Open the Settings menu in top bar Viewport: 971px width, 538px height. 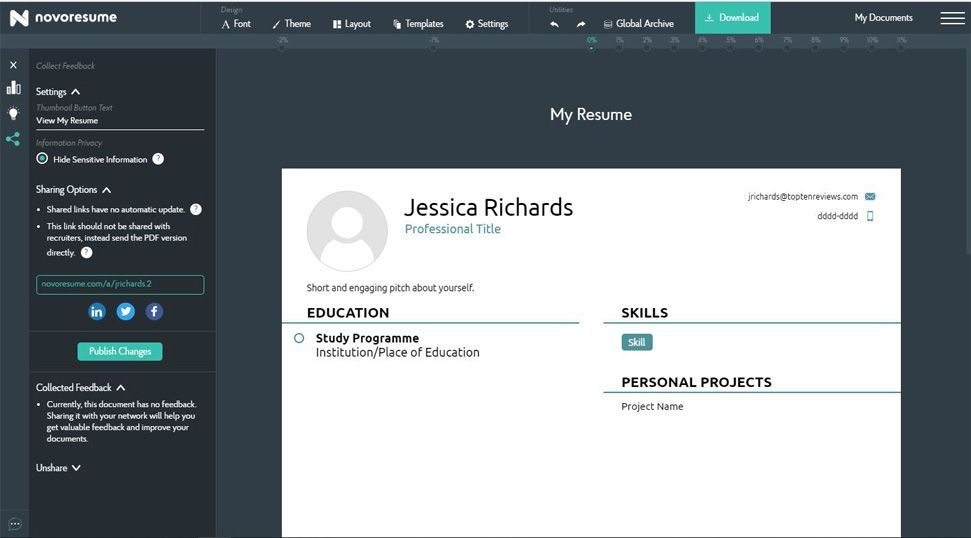[x=487, y=24]
